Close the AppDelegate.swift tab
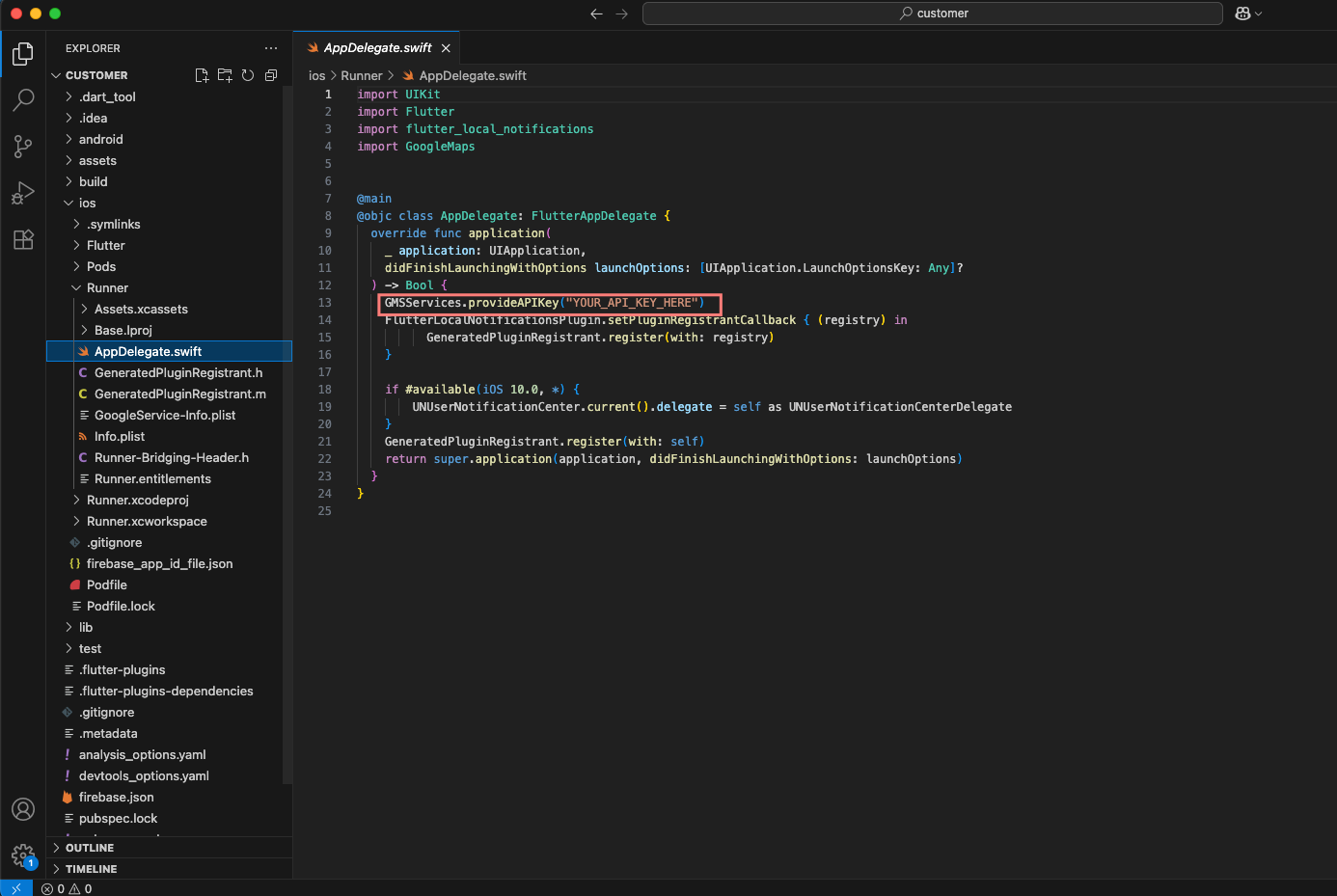The height and width of the screenshot is (896, 1337). click(446, 48)
